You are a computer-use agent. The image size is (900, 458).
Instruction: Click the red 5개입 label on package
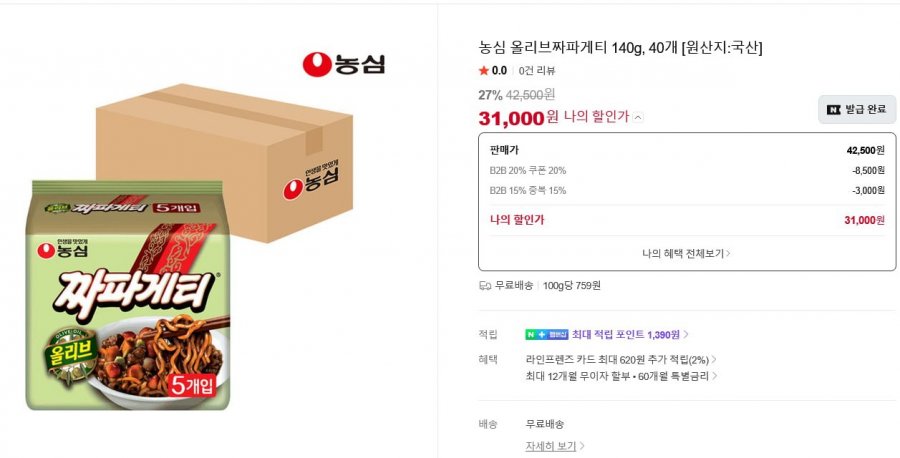click(x=192, y=385)
